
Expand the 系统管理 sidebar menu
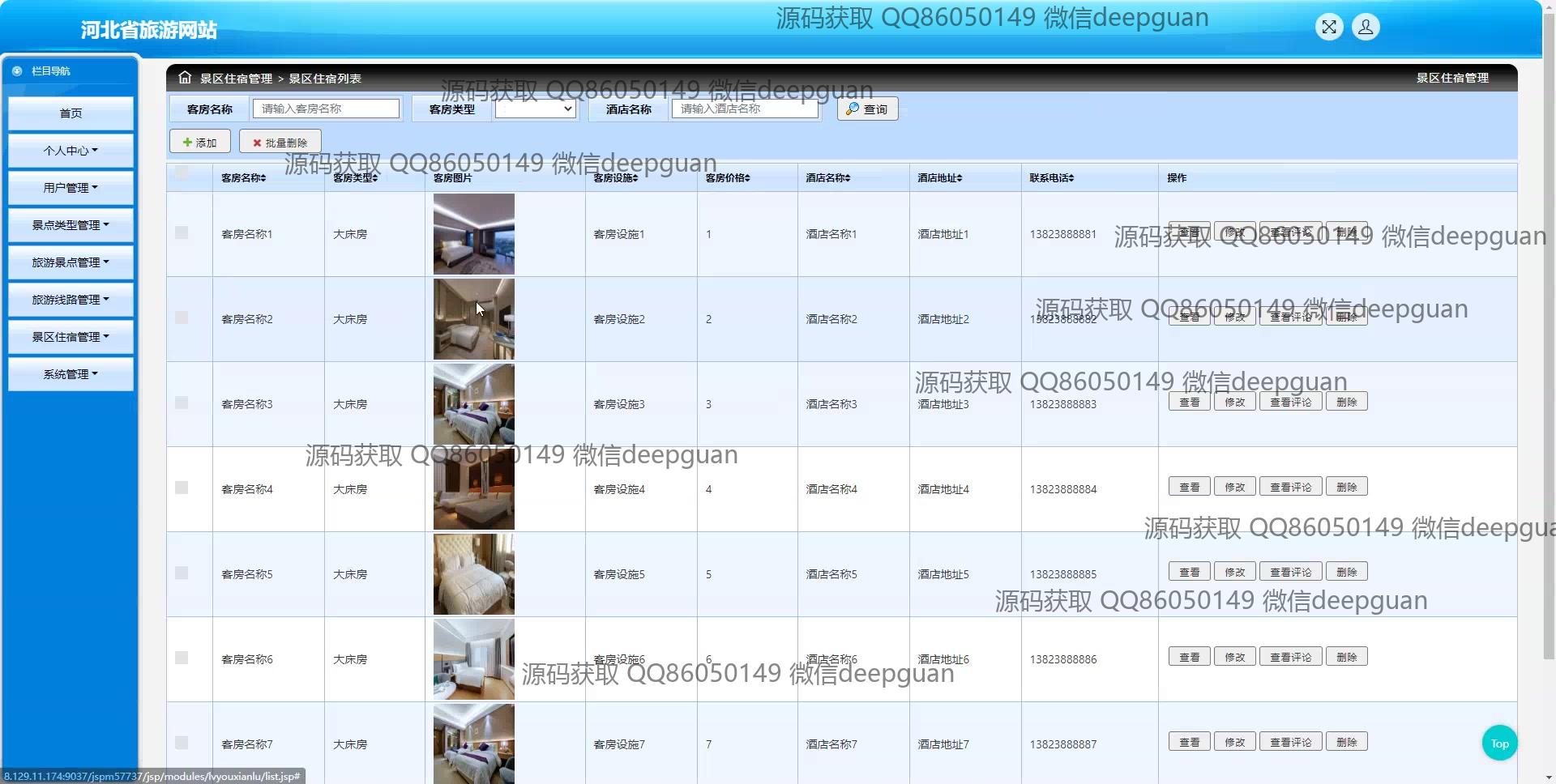click(71, 374)
